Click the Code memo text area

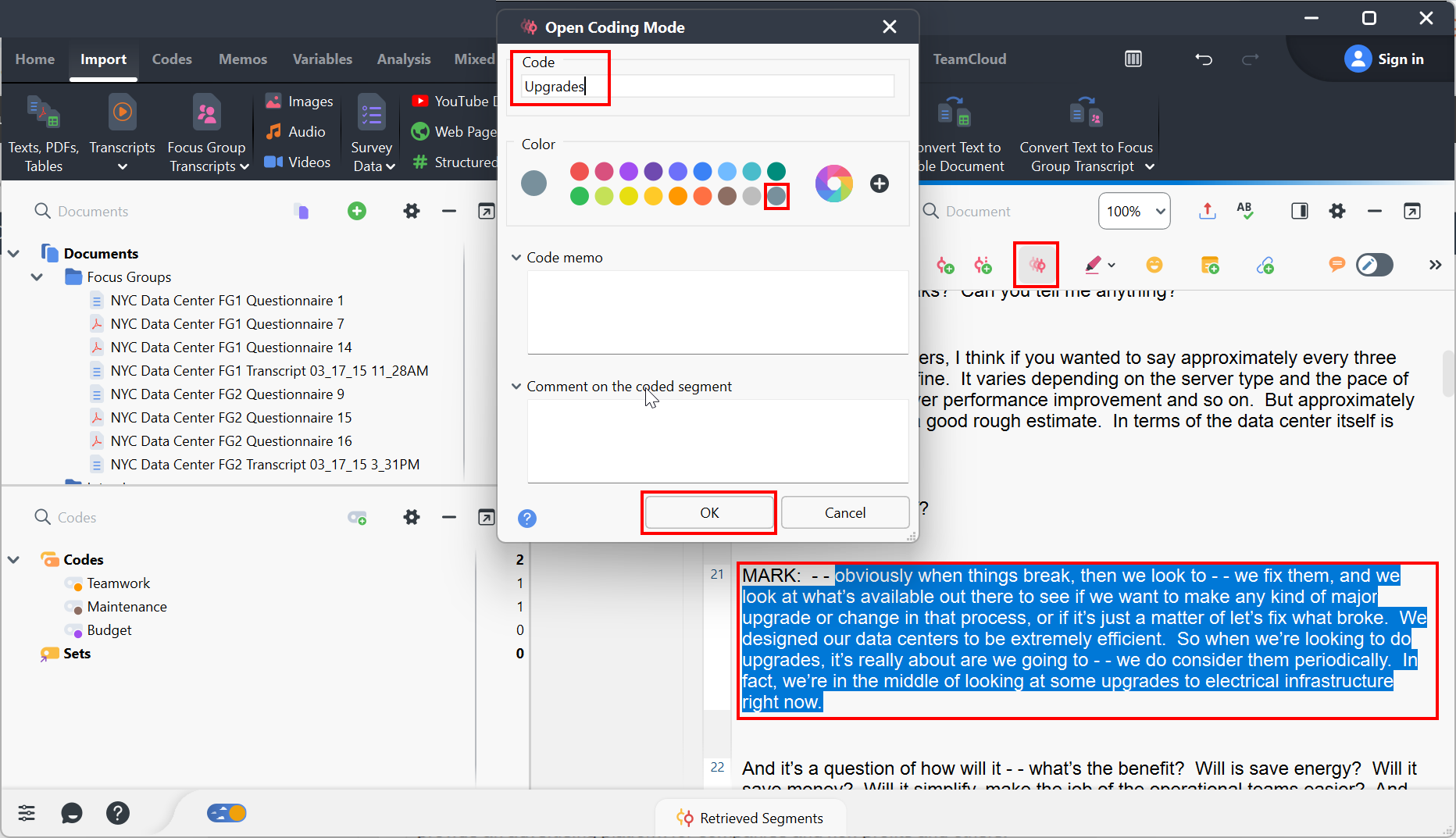click(x=718, y=312)
